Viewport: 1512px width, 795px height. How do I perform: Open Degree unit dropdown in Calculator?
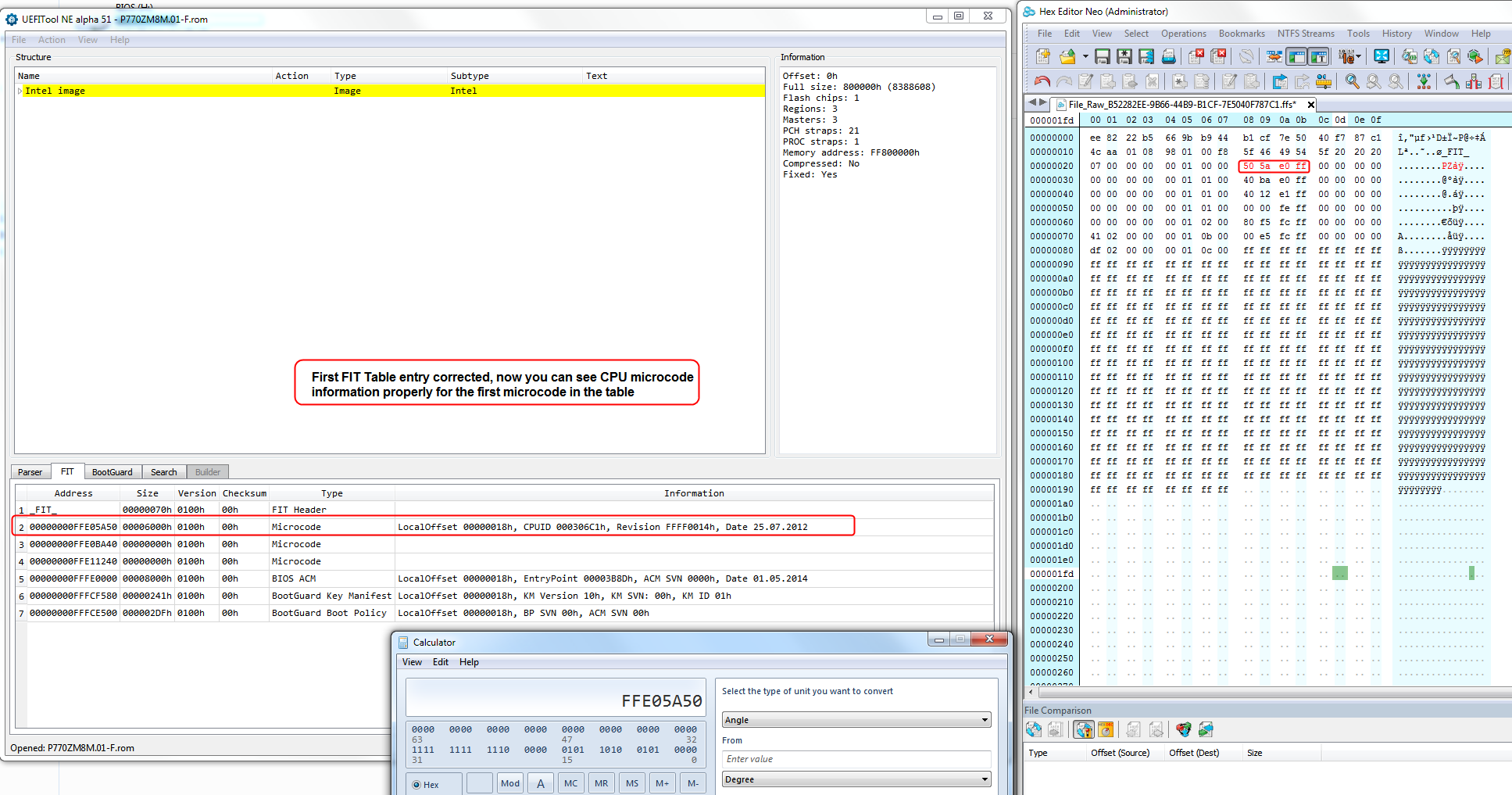pos(856,779)
